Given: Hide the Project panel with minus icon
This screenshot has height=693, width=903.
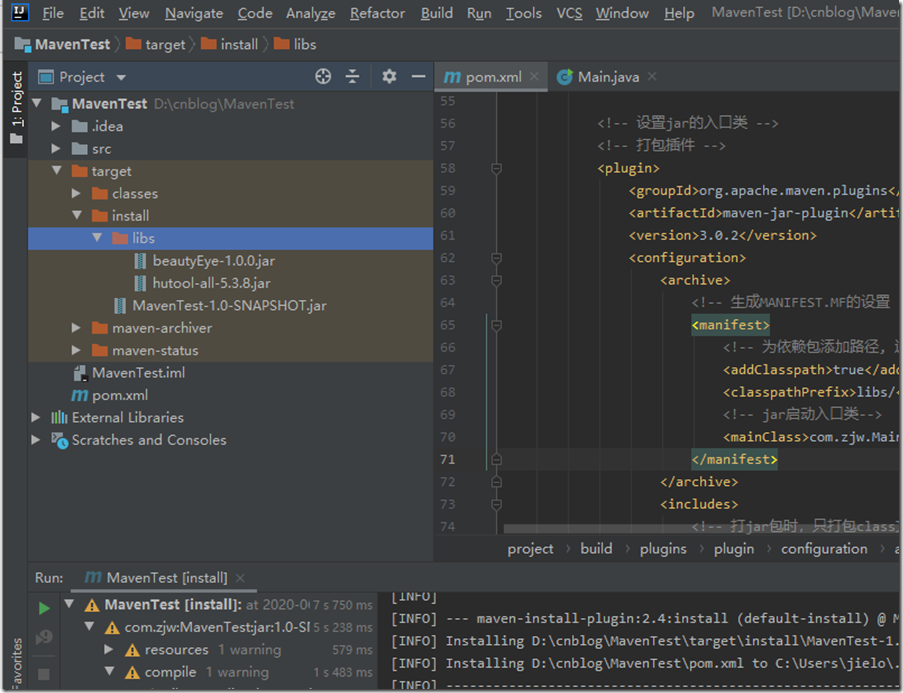Looking at the screenshot, I should 419,76.
